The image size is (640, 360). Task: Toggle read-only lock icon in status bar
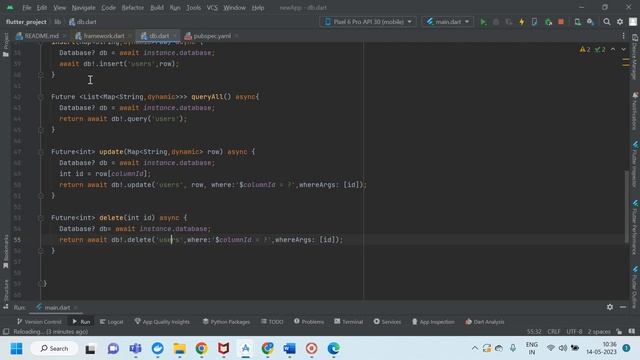[x=619, y=331]
